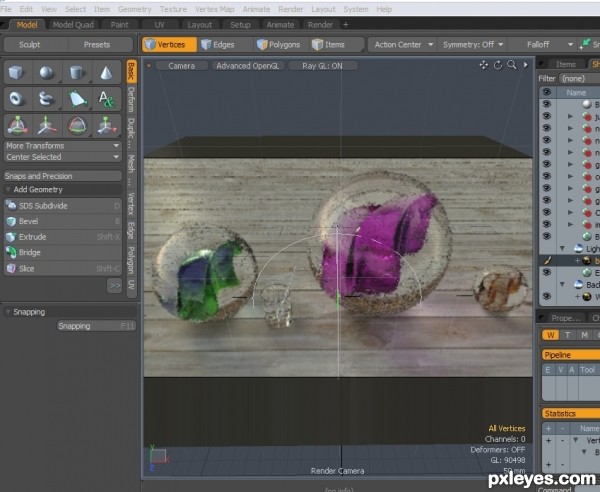The width and height of the screenshot is (600, 492).
Task: Click the snapping icon beside Falloff
Action: click(x=585, y=44)
